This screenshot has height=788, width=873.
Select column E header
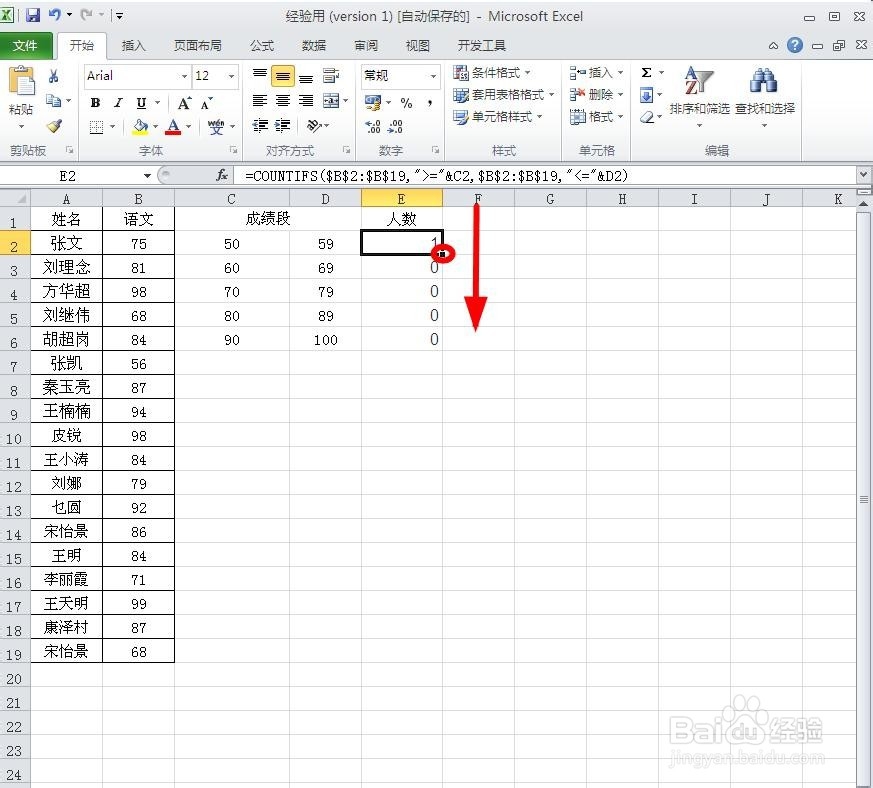point(401,199)
